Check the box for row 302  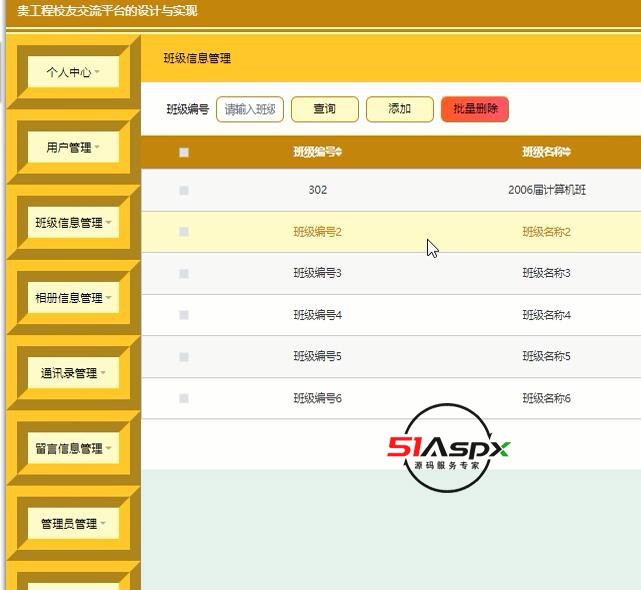point(184,191)
